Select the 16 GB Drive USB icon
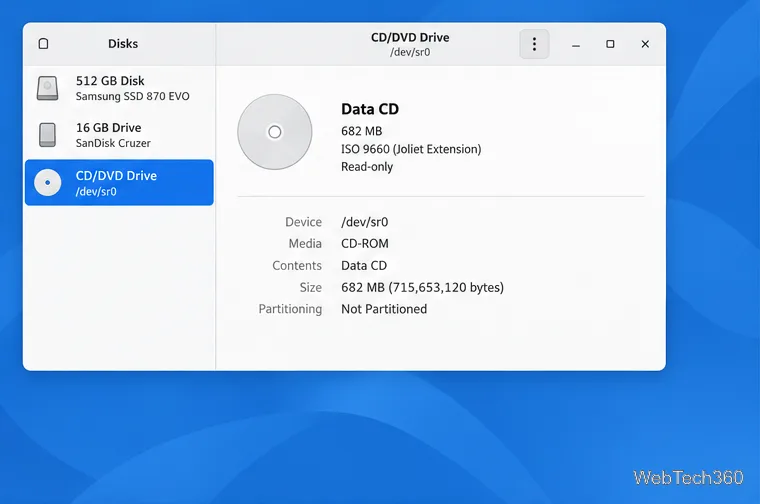The height and width of the screenshot is (504, 760). (x=48, y=134)
